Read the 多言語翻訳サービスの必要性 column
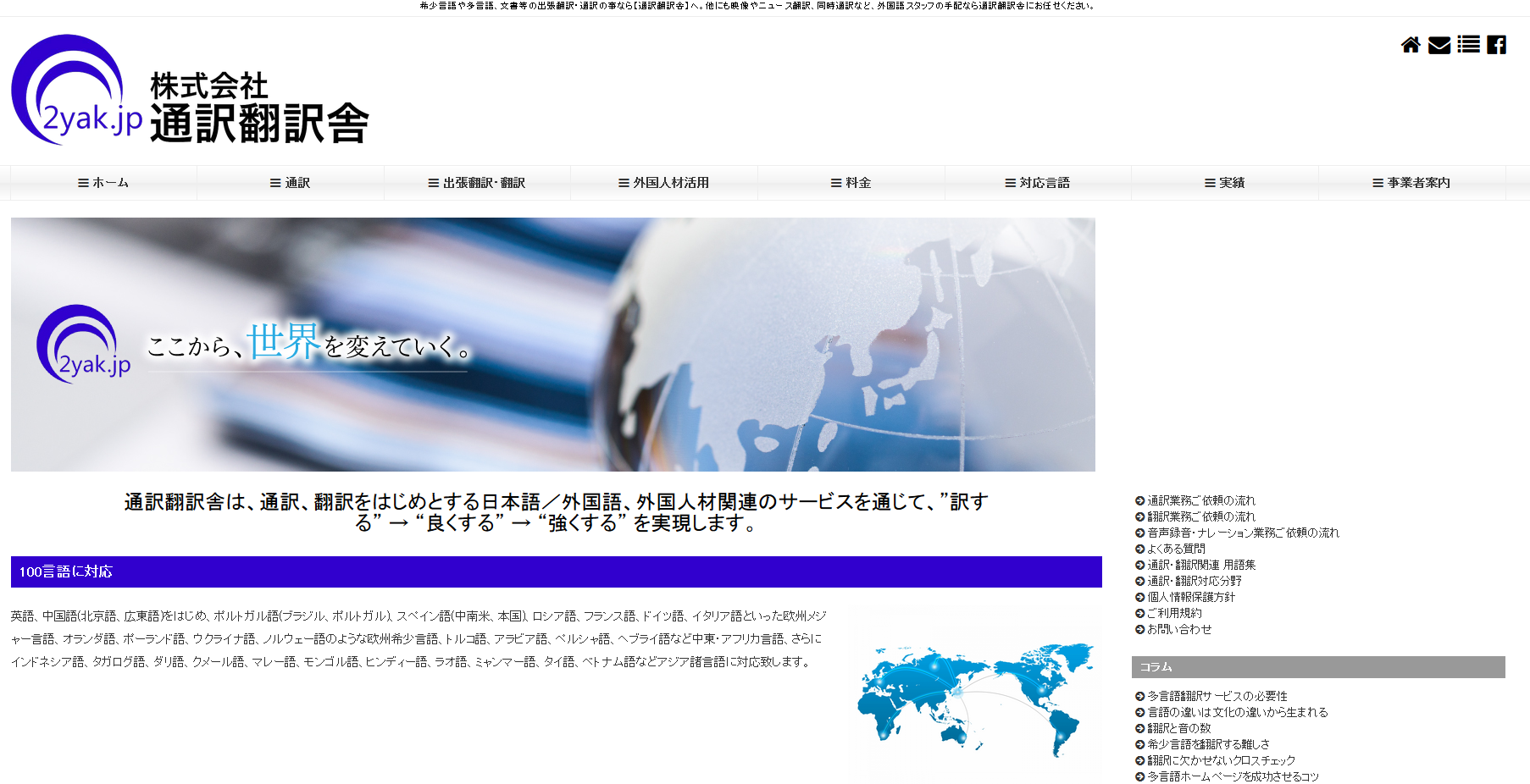The height and width of the screenshot is (784, 1530). click(1217, 697)
